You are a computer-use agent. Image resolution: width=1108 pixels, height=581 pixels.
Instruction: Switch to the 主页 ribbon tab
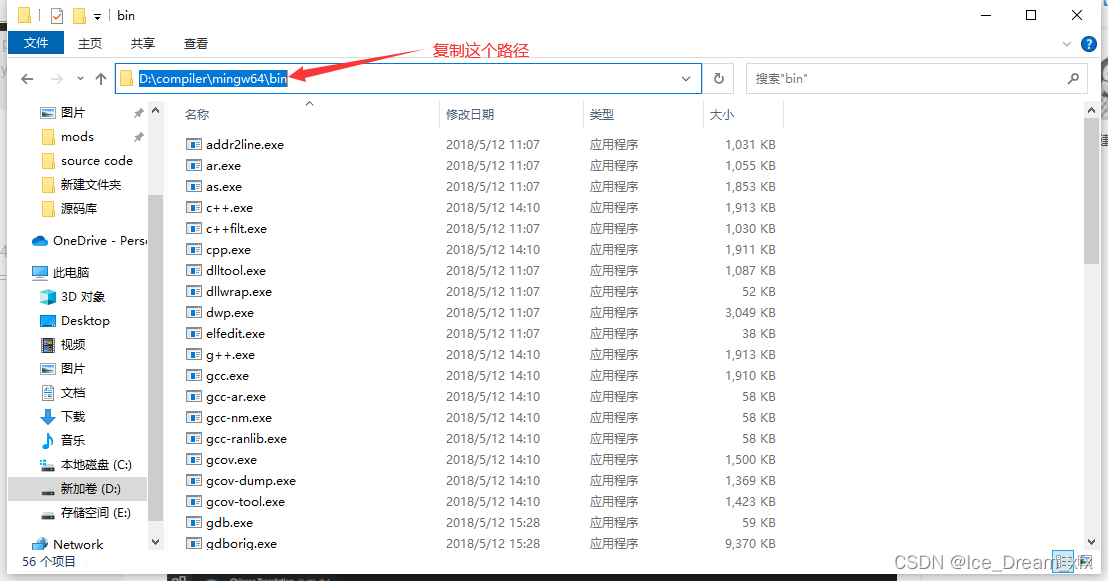pyautogui.click(x=90, y=44)
